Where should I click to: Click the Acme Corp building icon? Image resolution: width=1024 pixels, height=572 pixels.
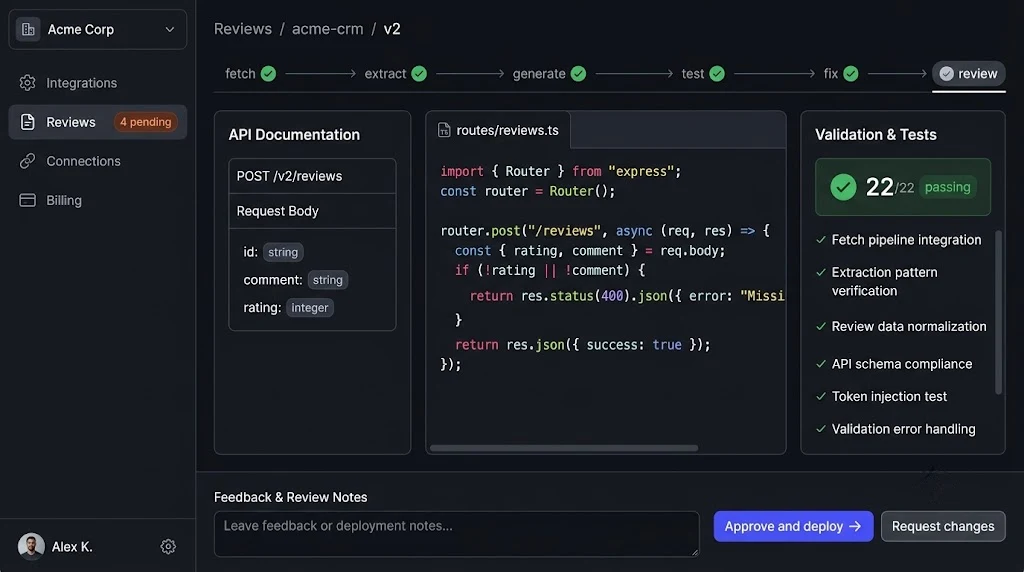28,29
